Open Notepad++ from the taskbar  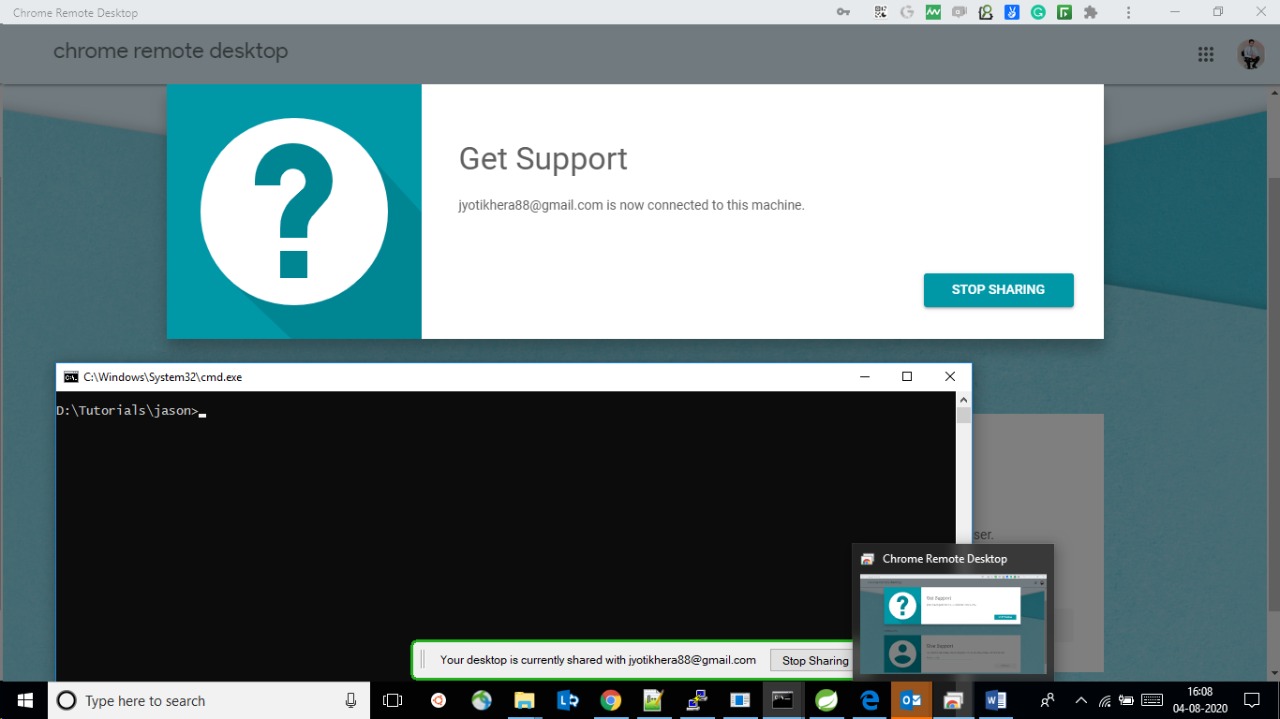654,700
